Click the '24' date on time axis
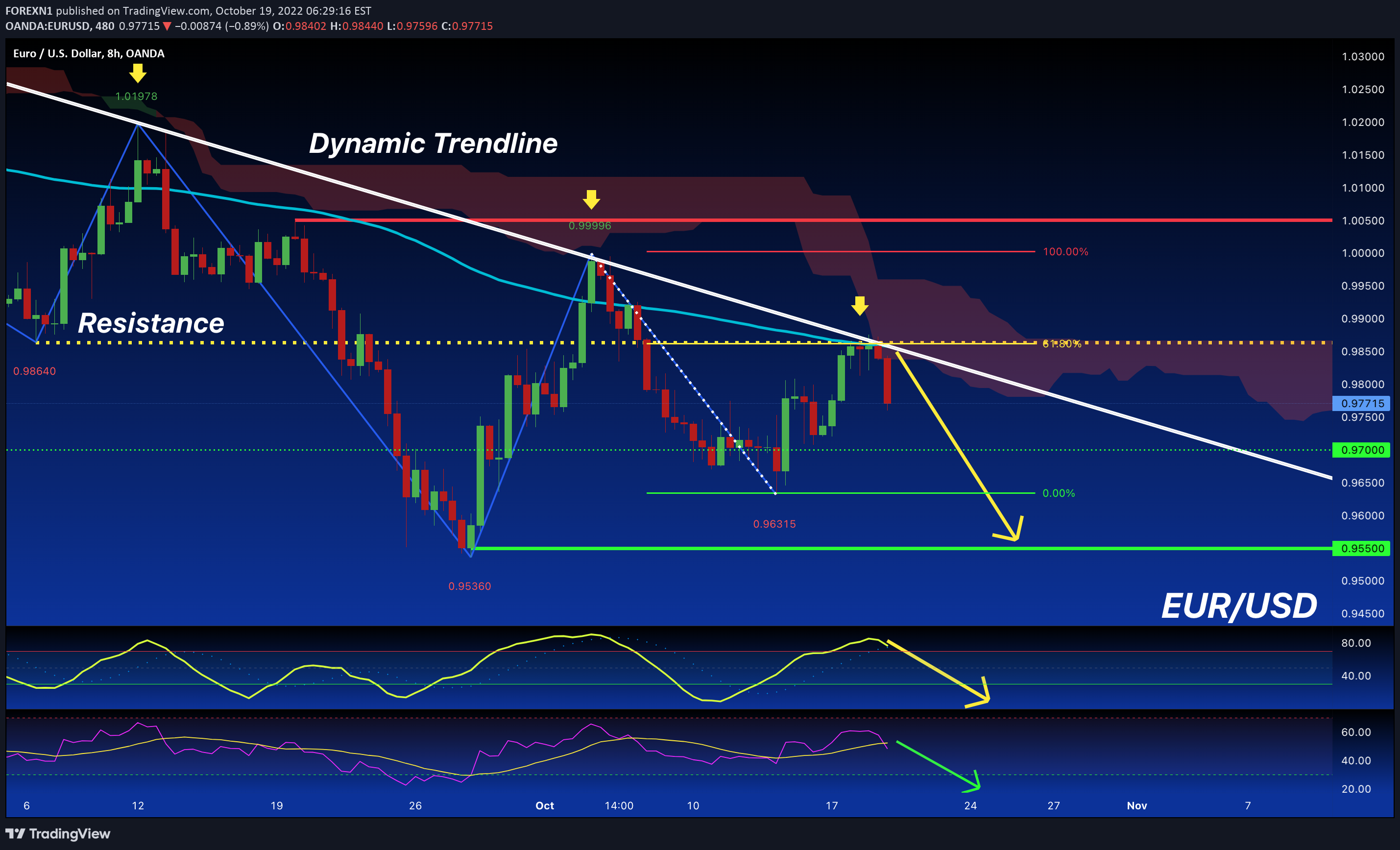Screen dimensions: 1400x850 click(x=970, y=806)
